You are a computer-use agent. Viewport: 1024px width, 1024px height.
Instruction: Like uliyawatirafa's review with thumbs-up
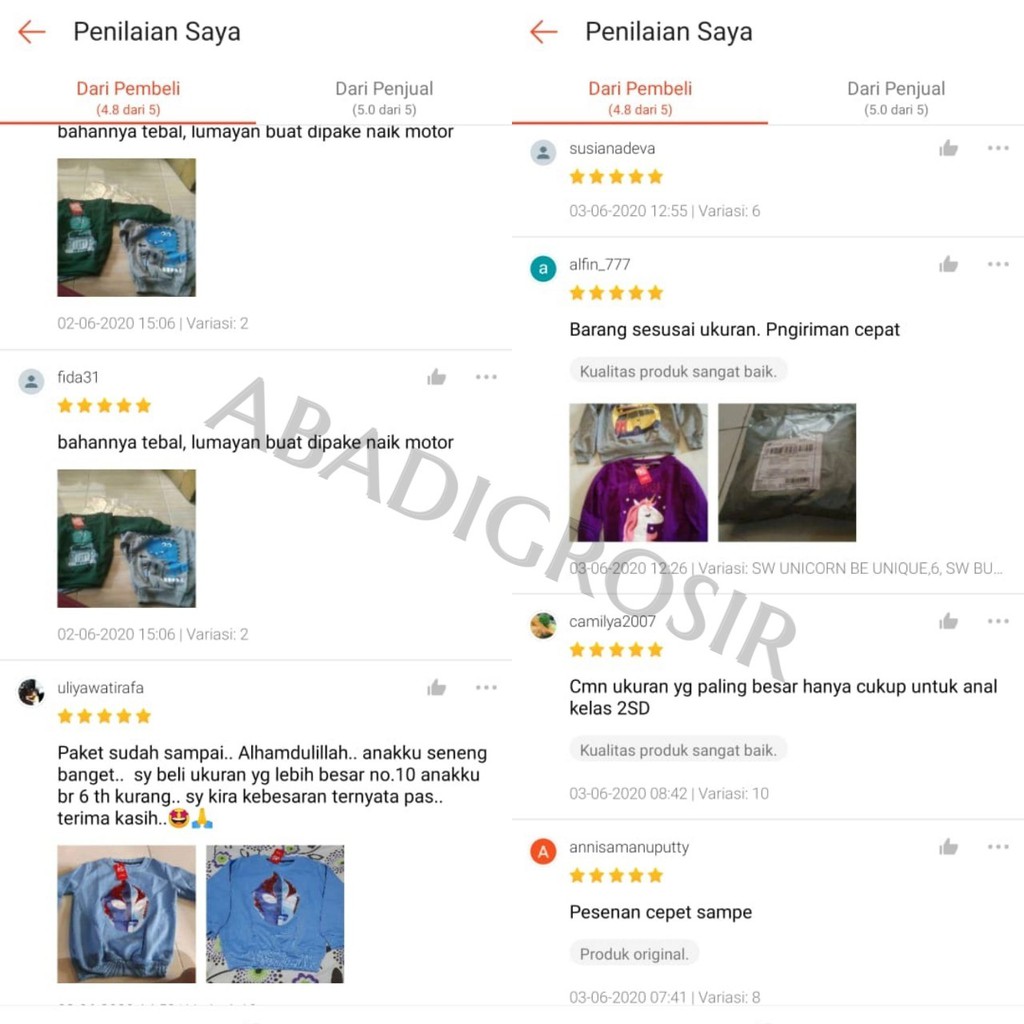tap(436, 687)
